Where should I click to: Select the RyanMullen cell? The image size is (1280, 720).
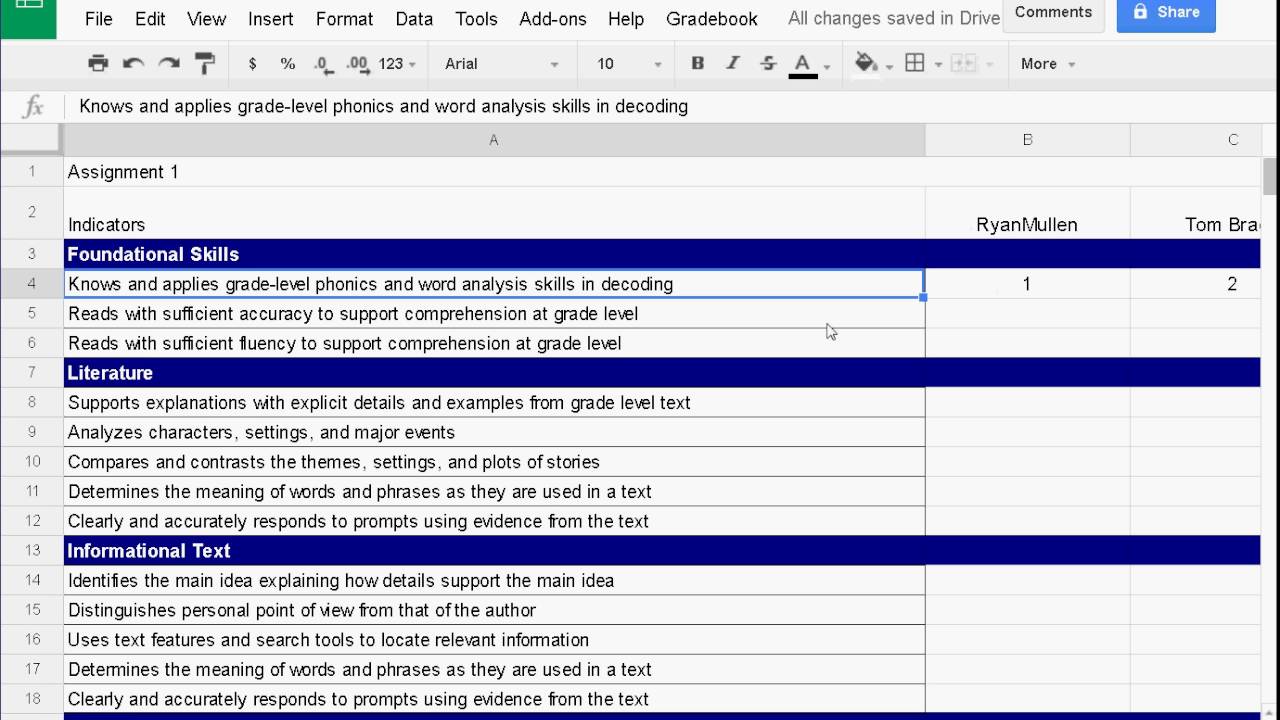point(1027,213)
